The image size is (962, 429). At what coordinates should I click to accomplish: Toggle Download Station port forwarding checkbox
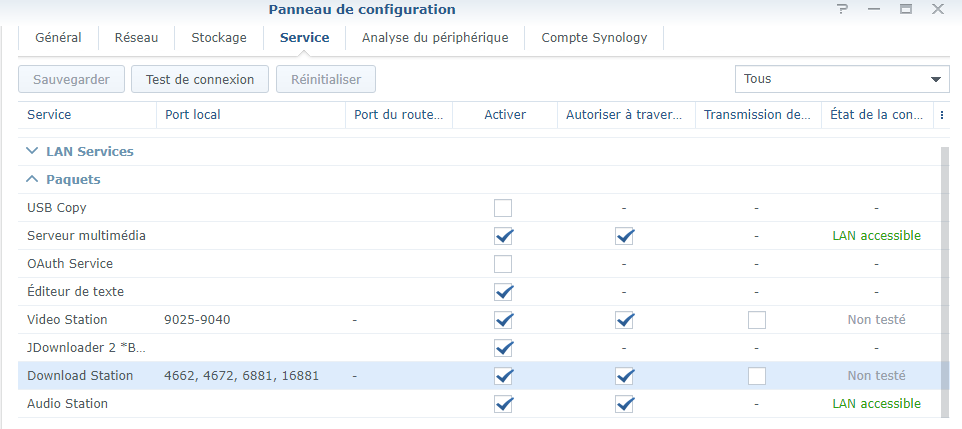[x=757, y=376]
